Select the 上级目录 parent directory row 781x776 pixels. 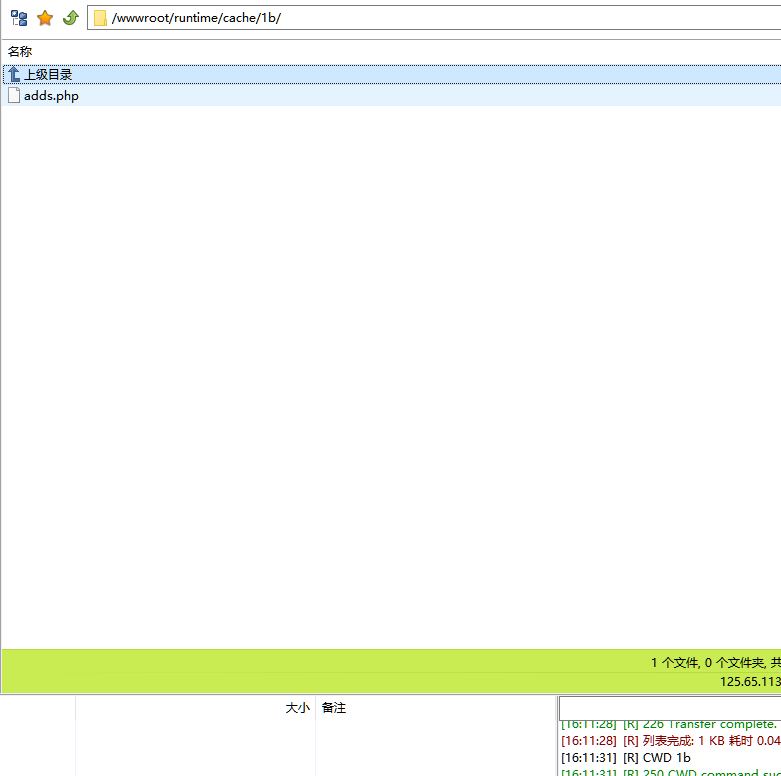48,74
